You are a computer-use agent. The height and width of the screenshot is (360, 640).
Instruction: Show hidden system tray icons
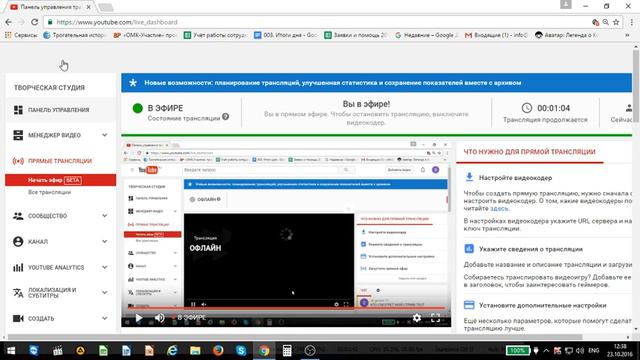546,351
